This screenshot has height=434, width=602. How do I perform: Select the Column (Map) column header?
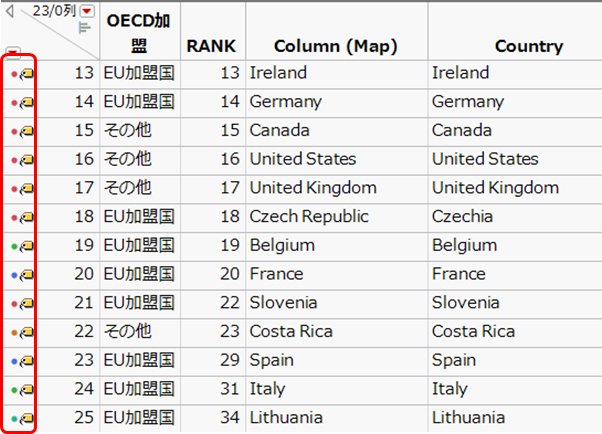(x=335, y=46)
